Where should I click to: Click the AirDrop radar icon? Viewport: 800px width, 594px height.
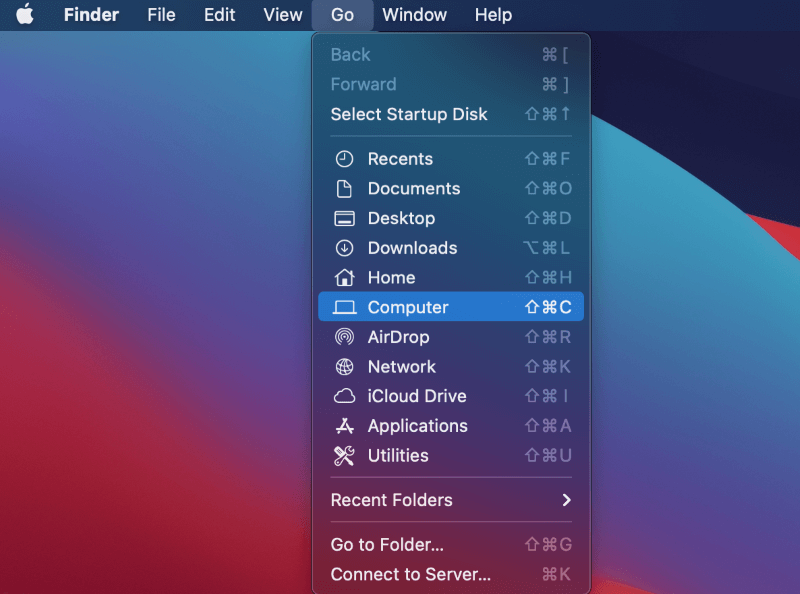point(341,337)
